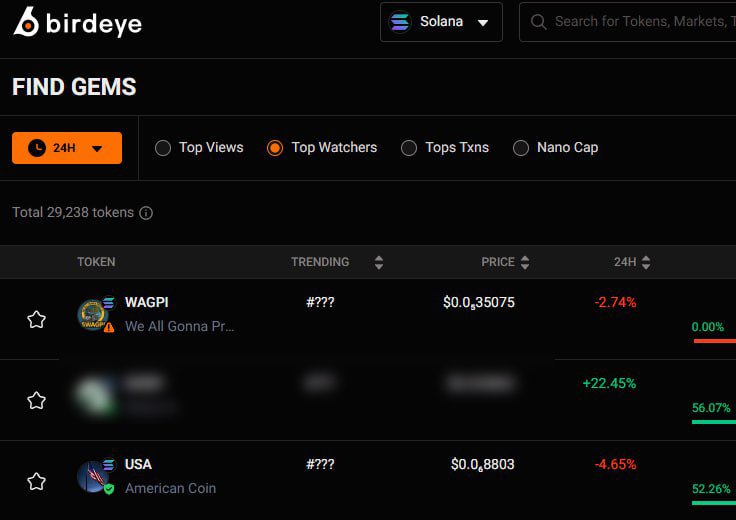Viewport: 736px width, 520px height.
Task: Click the WAGPI price $0.0₅35075
Action: click(479, 303)
